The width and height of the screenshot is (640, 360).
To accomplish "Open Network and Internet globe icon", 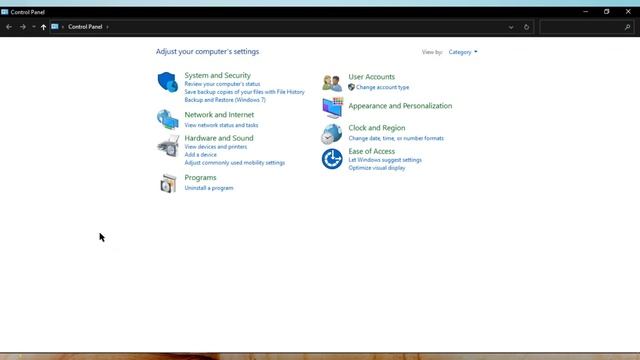I will (168, 119).
